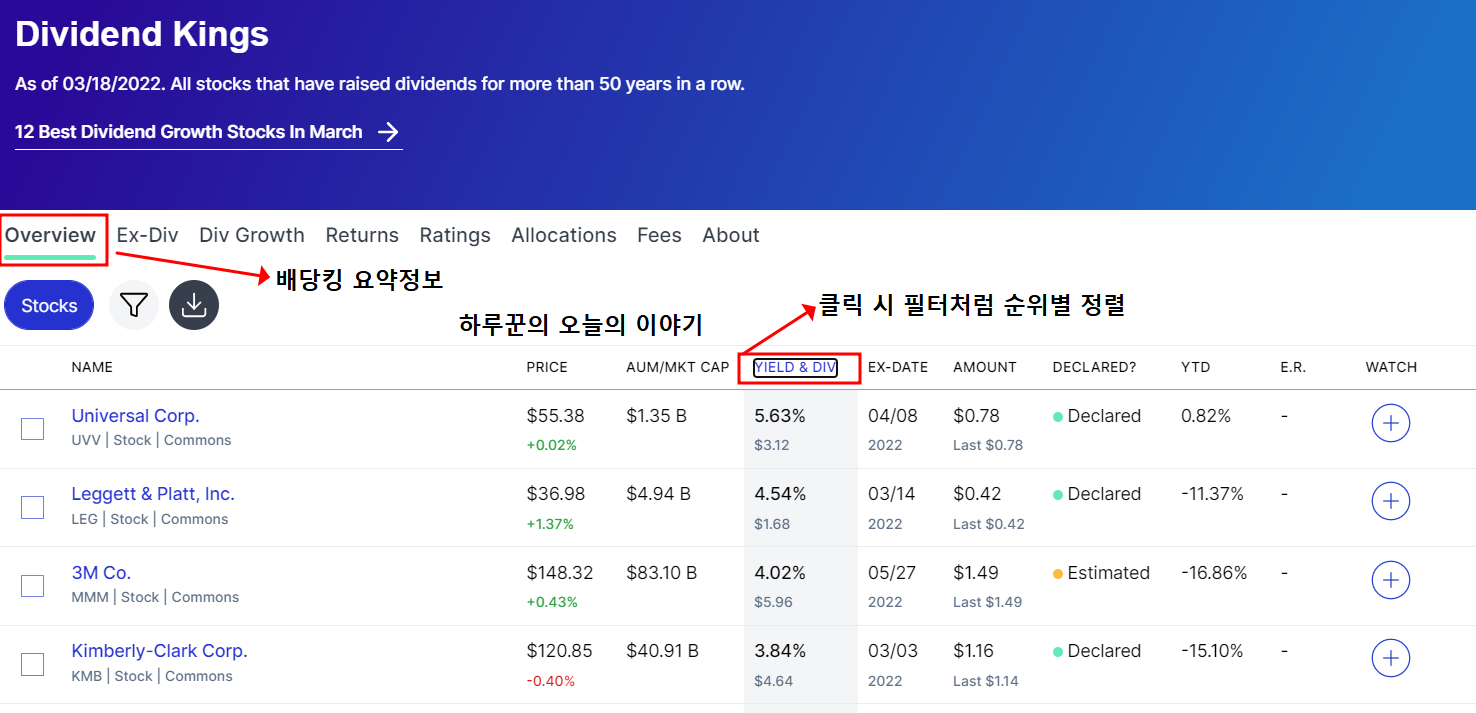
Task: Open the Returns tab
Action: click(362, 236)
